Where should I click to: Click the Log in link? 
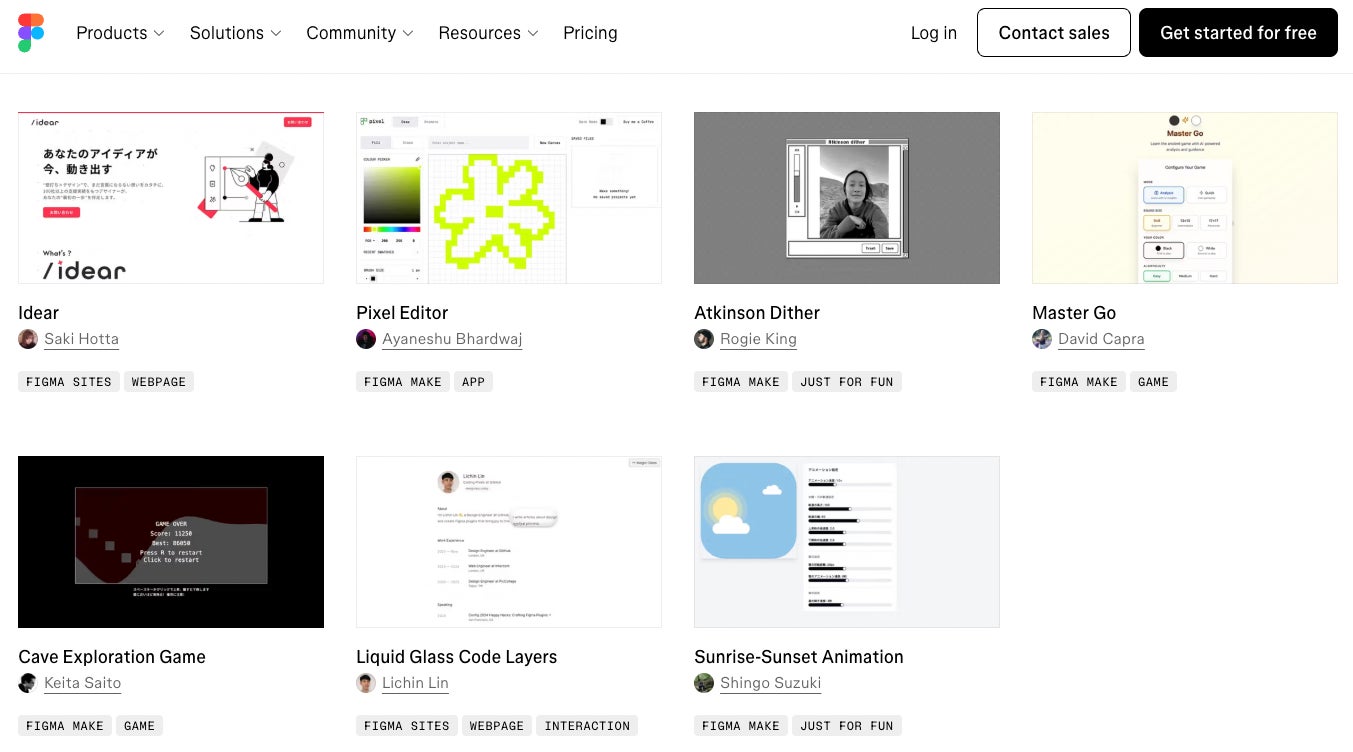934,33
